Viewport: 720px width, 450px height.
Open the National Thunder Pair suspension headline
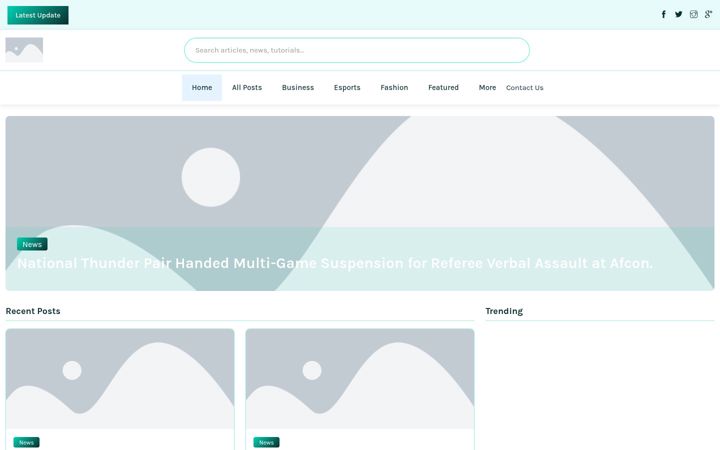pyautogui.click(x=335, y=263)
